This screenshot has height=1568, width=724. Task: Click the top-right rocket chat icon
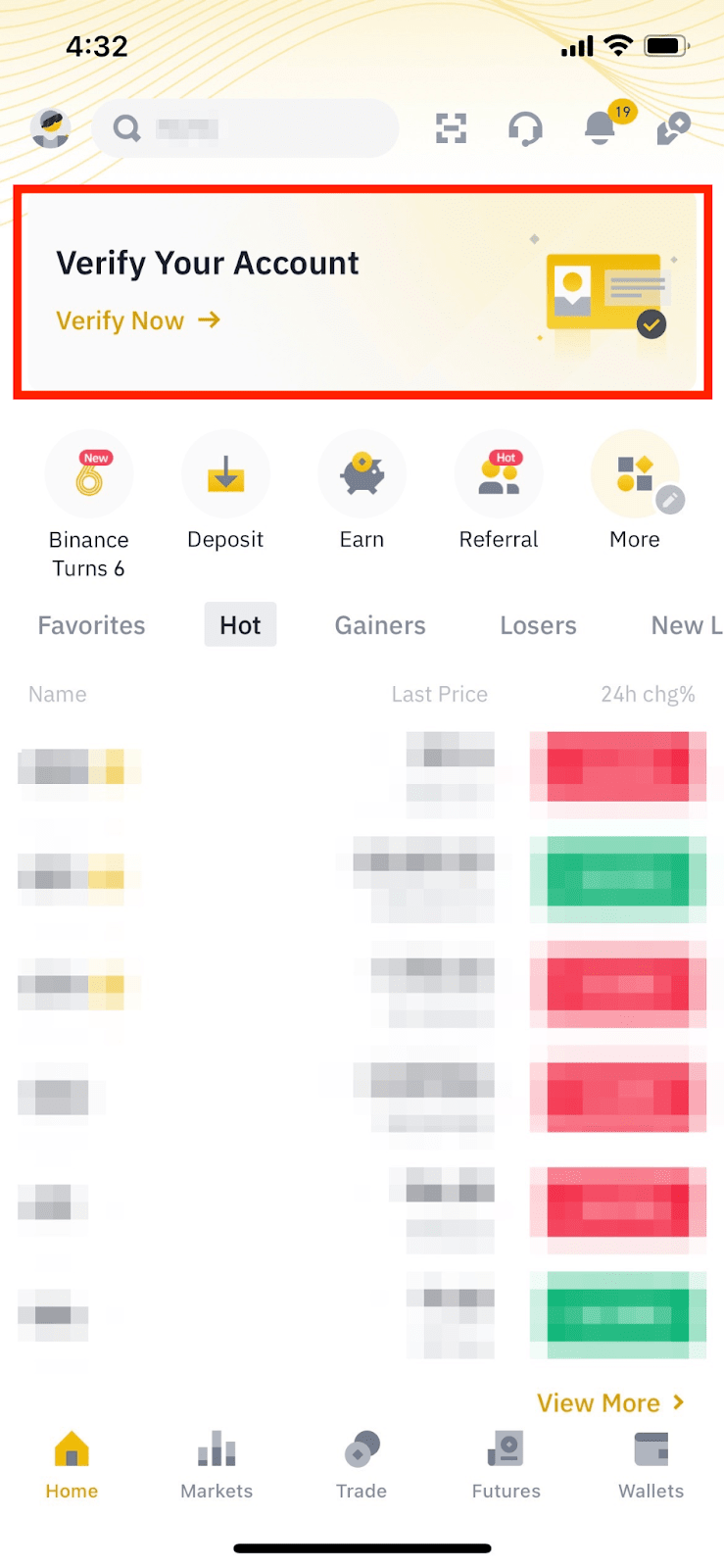[x=674, y=128]
